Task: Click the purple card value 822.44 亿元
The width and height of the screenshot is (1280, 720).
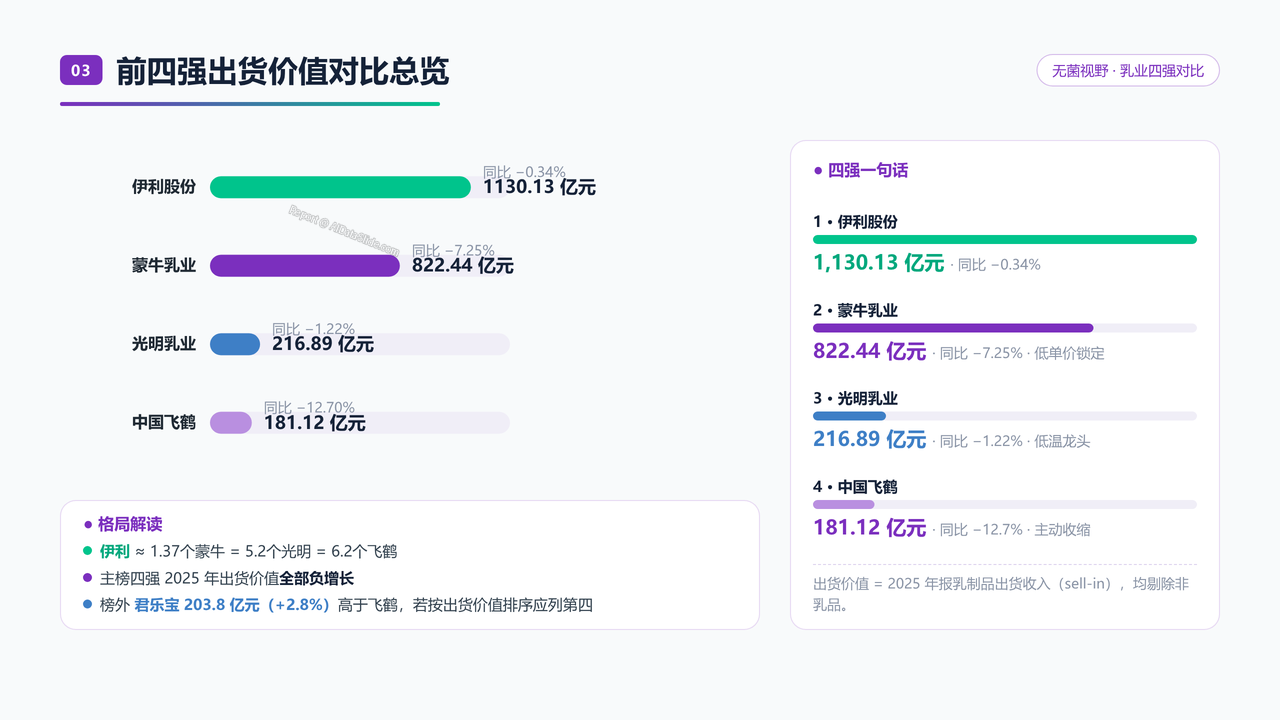Action: pyautogui.click(x=870, y=351)
